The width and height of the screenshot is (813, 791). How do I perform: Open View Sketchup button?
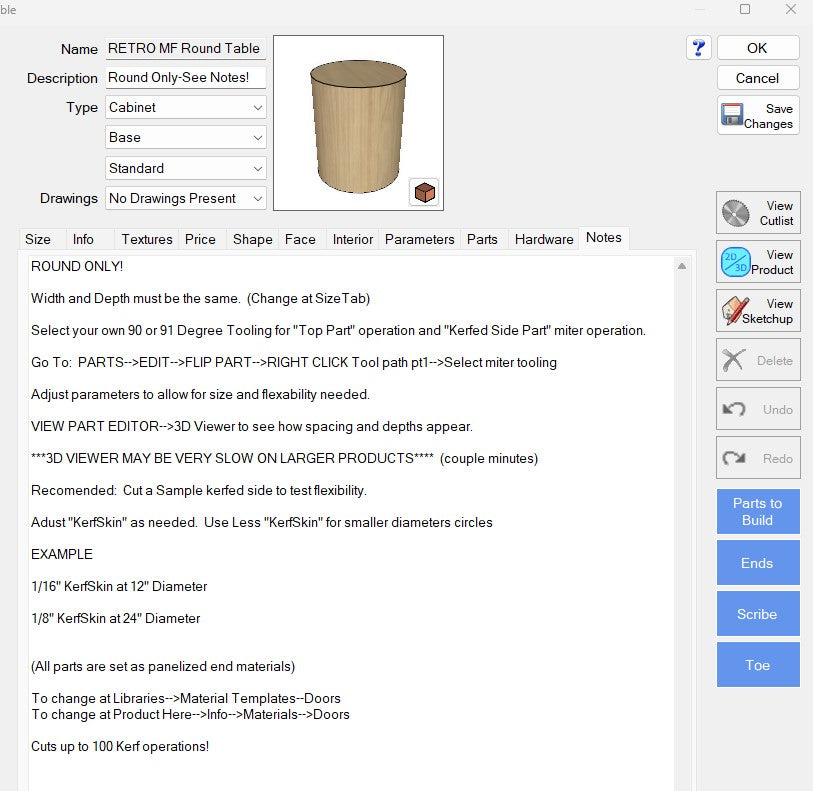coord(758,311)
